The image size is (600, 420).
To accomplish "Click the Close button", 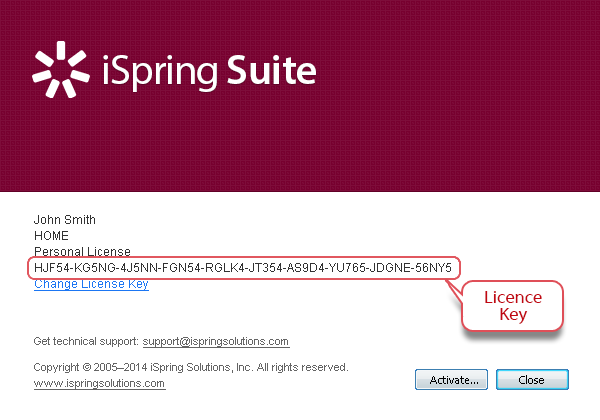I will pyautogui.click(x=532, y=379).
